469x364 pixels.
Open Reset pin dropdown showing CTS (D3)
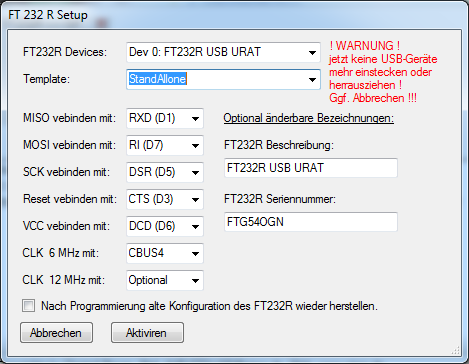(165, 199)
